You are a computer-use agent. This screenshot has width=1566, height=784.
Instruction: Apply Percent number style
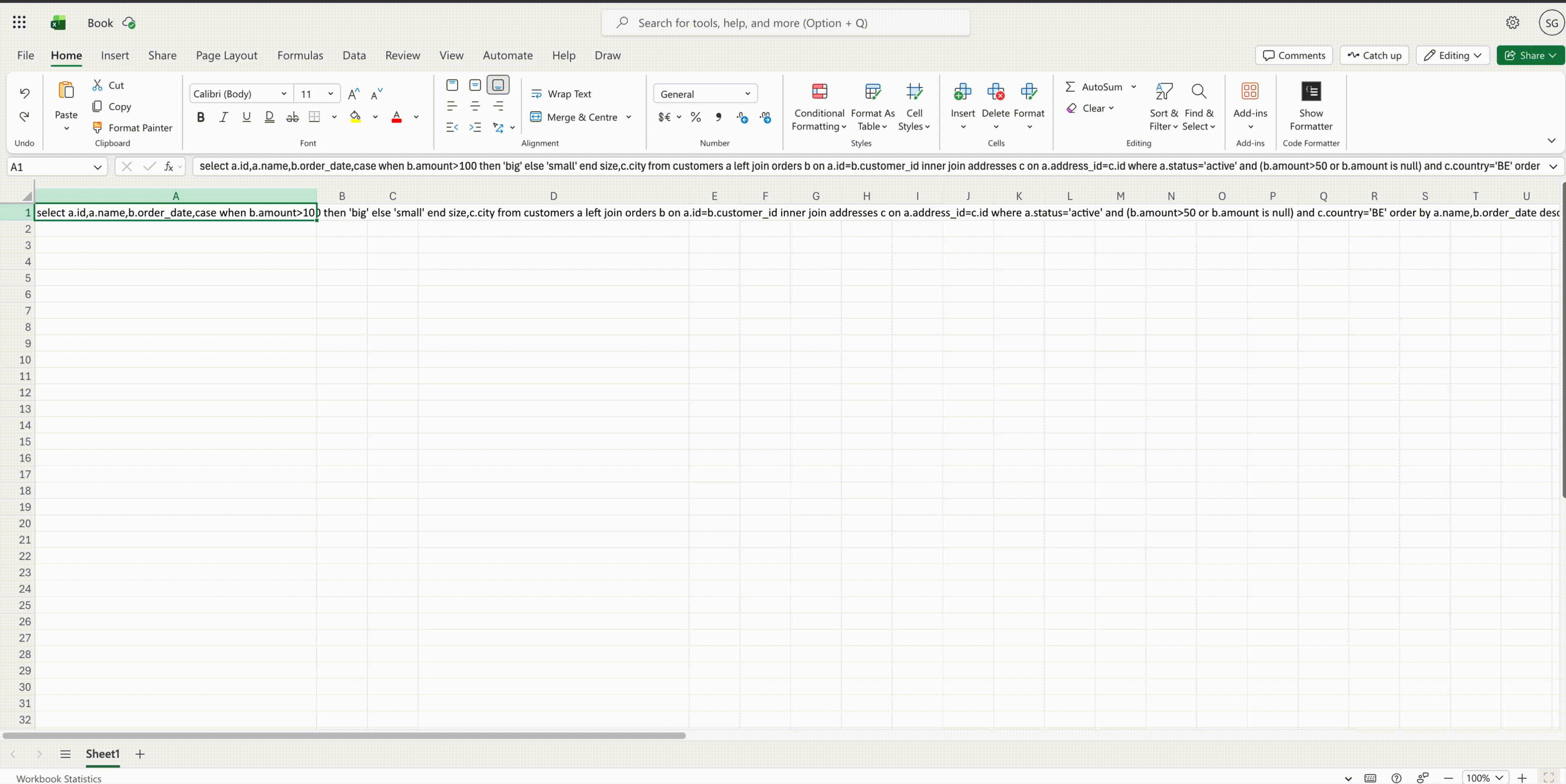click(x=695, y=117)
